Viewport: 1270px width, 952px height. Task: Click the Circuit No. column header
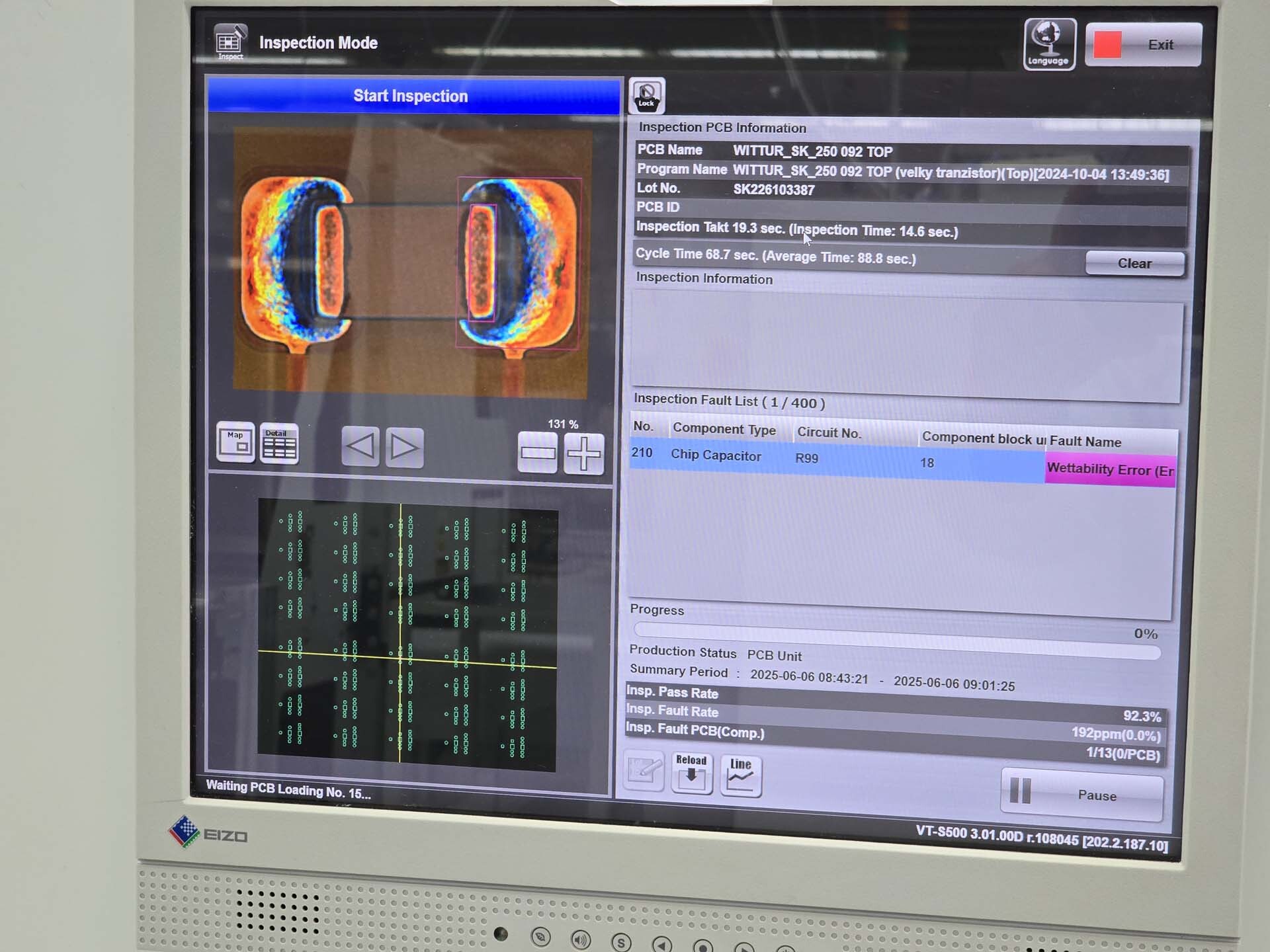[829, 432]
